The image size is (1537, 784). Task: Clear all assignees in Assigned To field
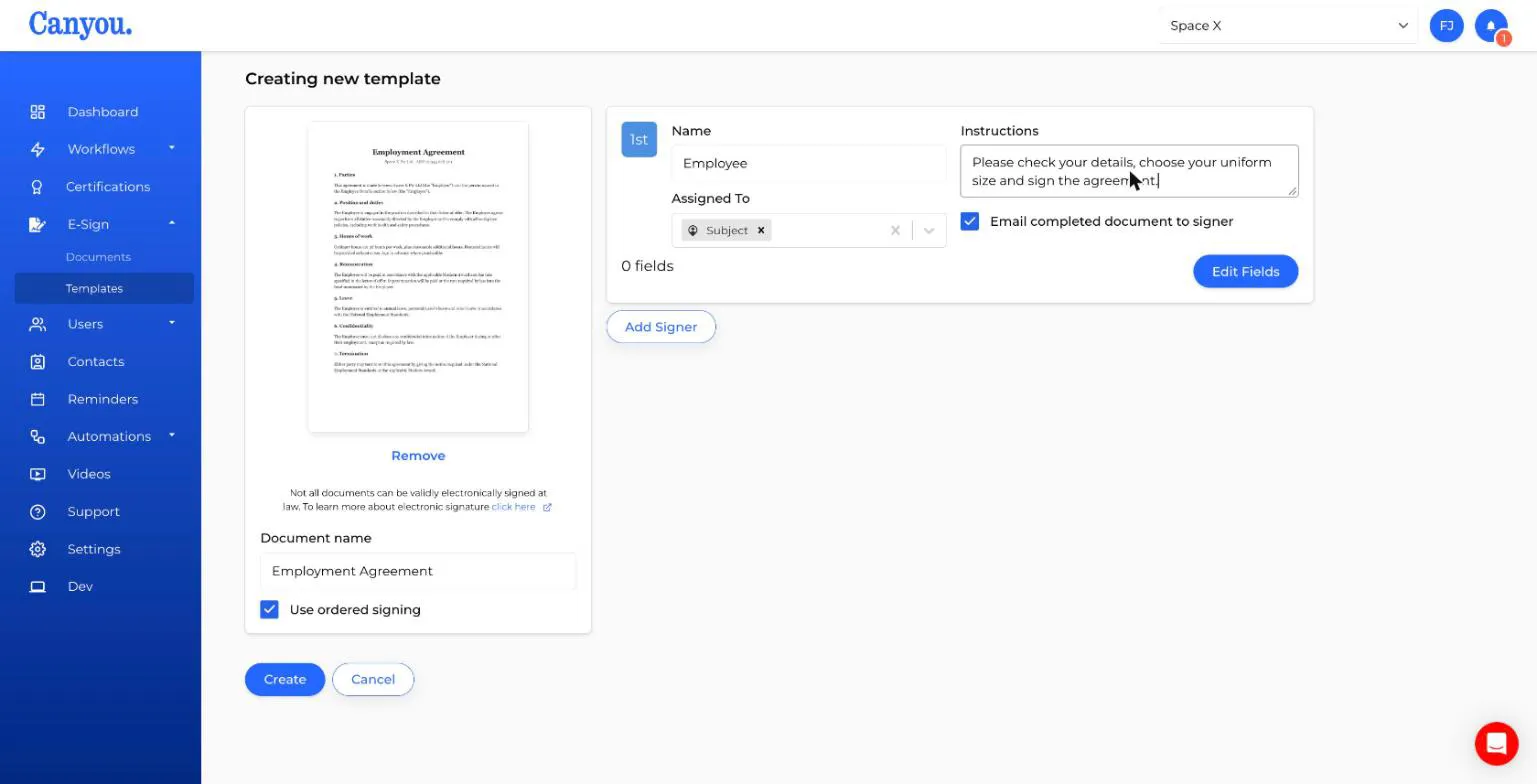pyautogui.click(x=895, y=231)
